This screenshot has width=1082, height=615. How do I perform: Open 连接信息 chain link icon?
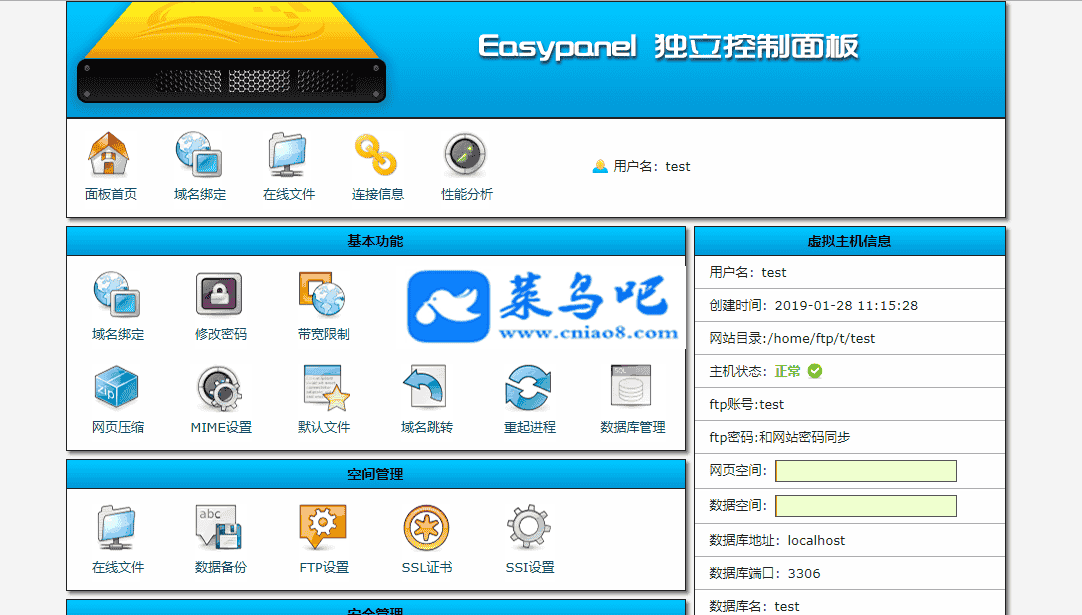point(377,156)
